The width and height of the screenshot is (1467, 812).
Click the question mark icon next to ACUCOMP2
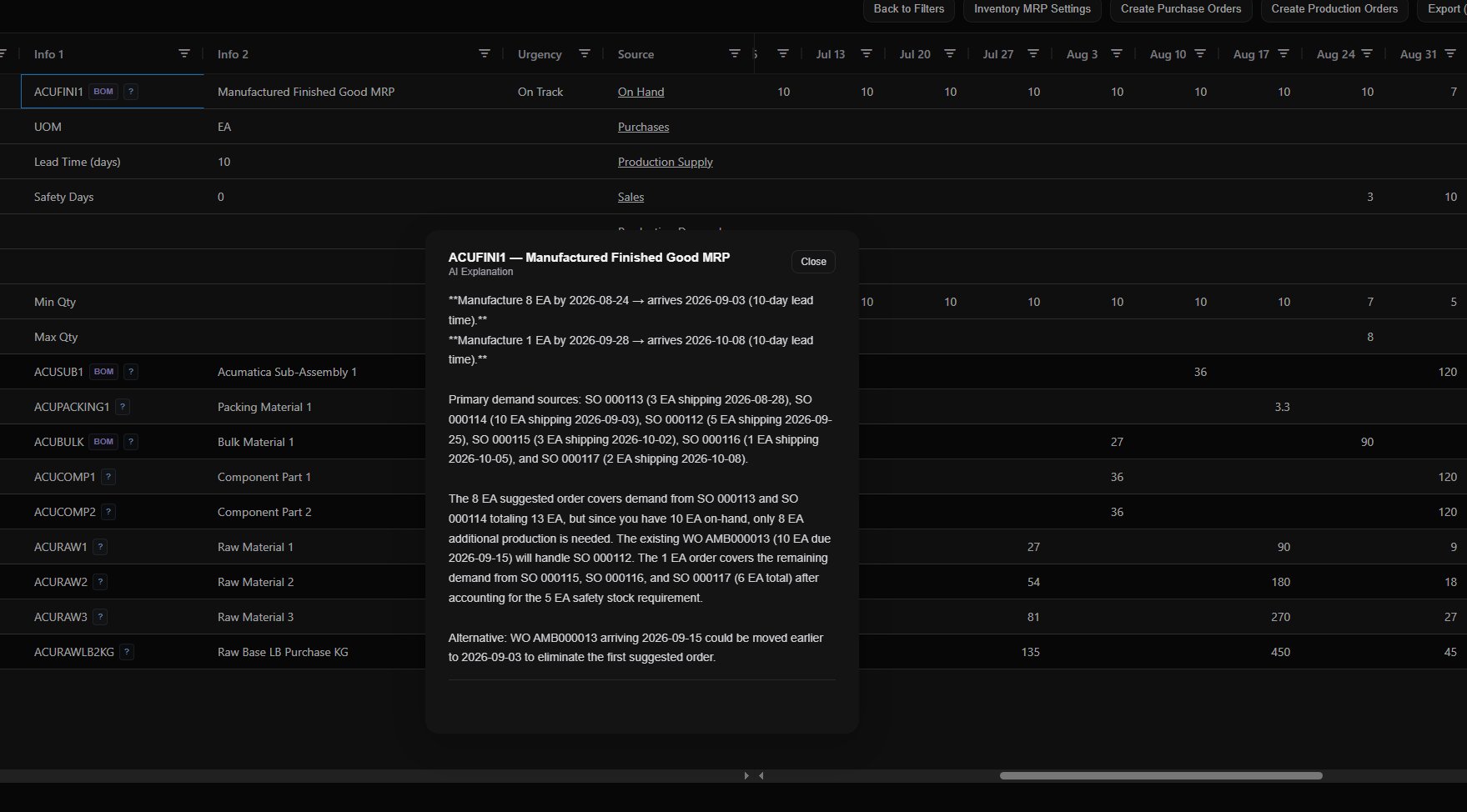[x=108, y=512]
